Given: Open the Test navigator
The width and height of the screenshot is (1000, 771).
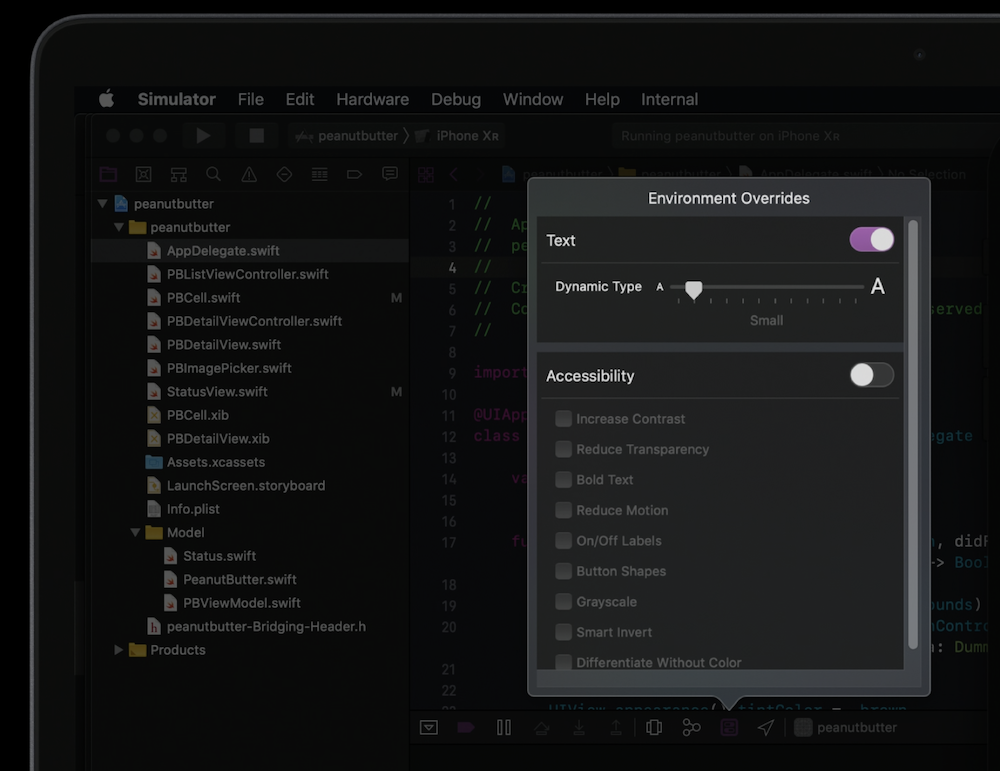Looking at the screenshot, I should [284, 174].
